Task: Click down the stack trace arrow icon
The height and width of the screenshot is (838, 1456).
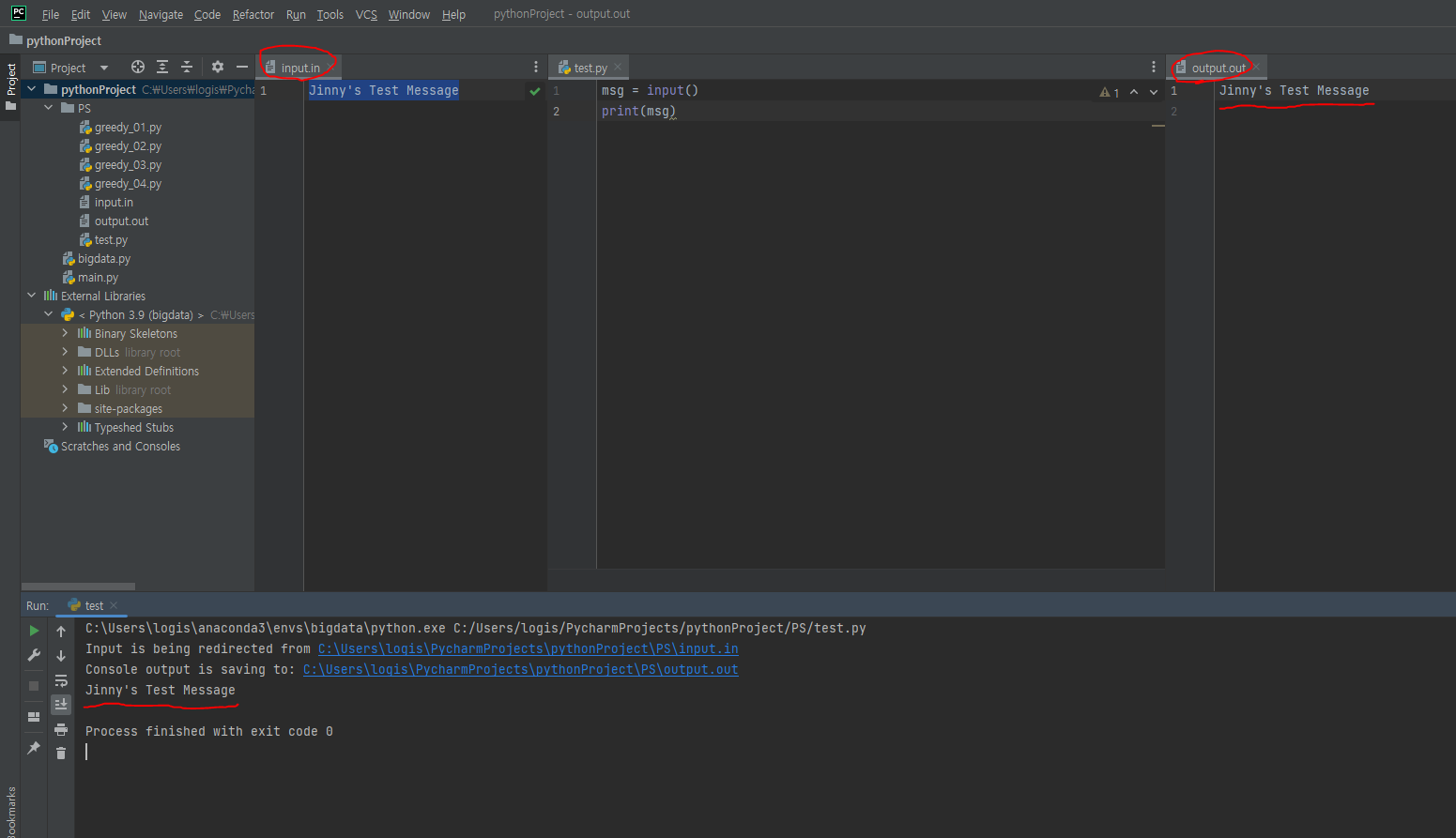Action: pyautogui.click(x=61, y=656)
